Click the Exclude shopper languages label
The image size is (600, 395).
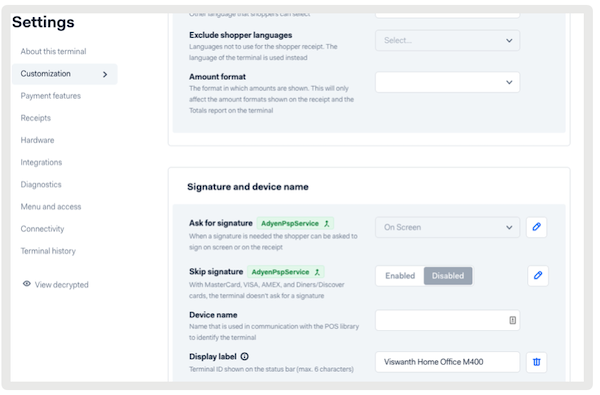240,35
